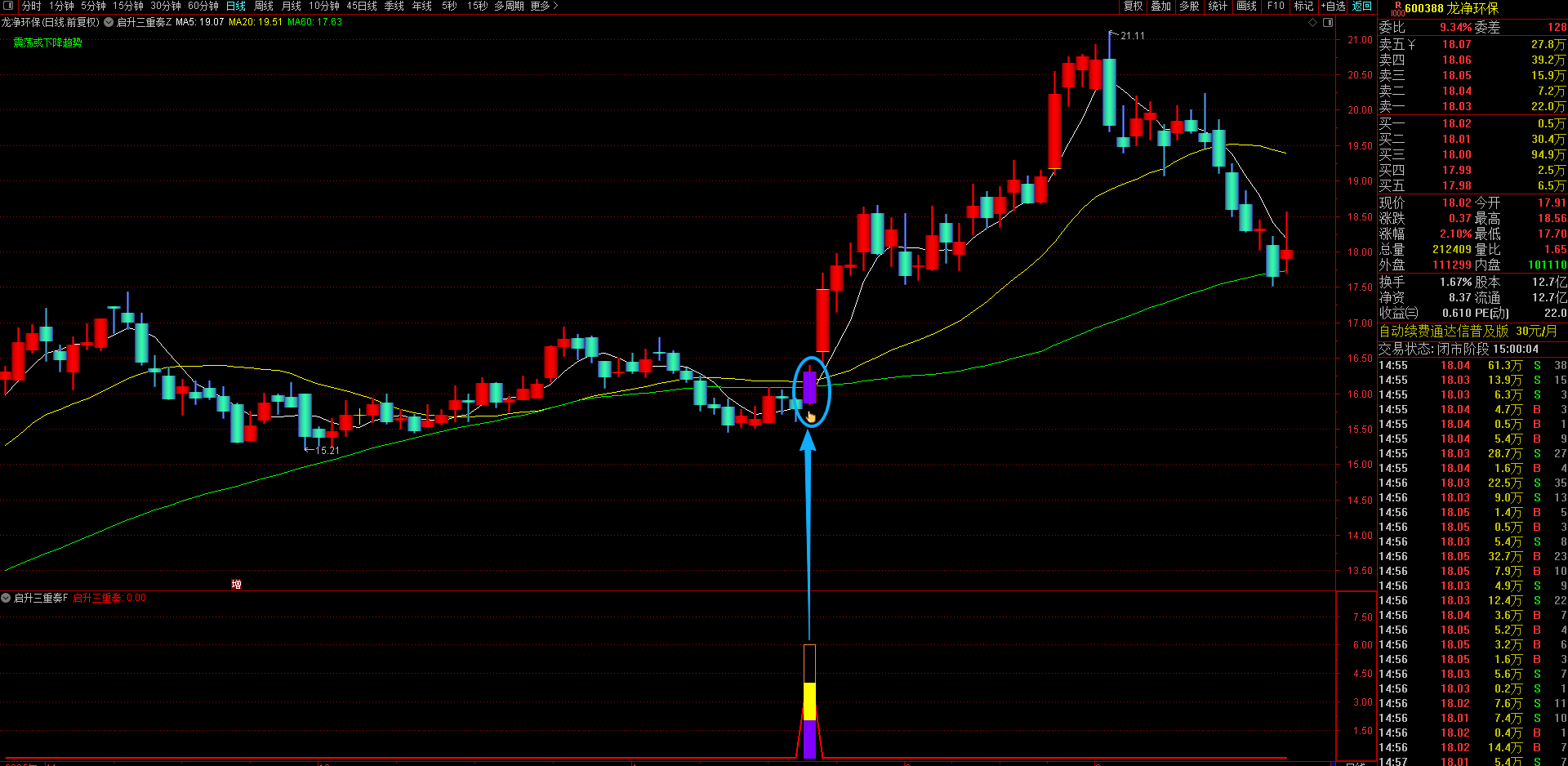Image resolution: width=1568 pixels, height=766 pixels.
Task: Click the 启升三重奏: 0.00 indicator value
Action: pos(109,598)
